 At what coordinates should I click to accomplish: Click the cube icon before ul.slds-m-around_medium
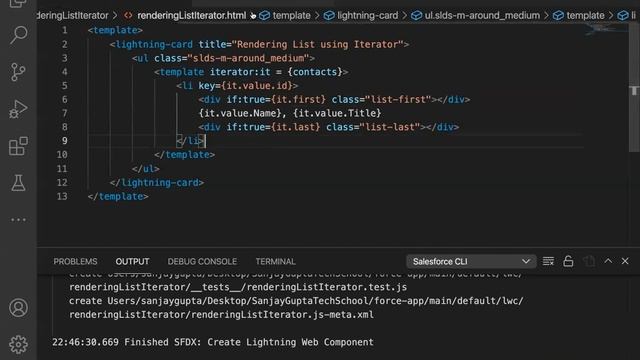[416, 16]
